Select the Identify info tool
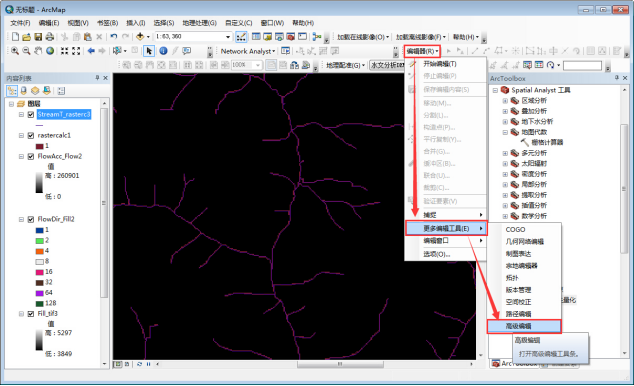634x386 pixels. coord(163,51)
